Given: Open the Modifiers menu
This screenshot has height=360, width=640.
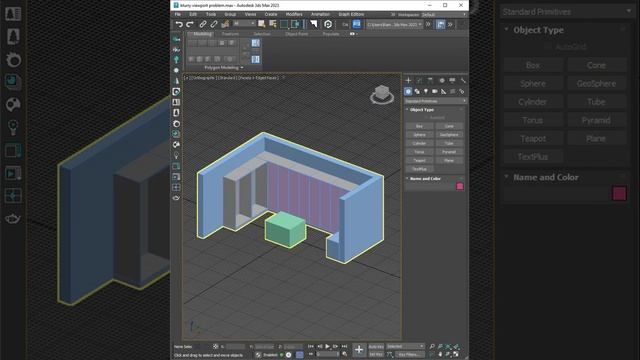Looking at the screenshot, I should (x=294, y=14).
